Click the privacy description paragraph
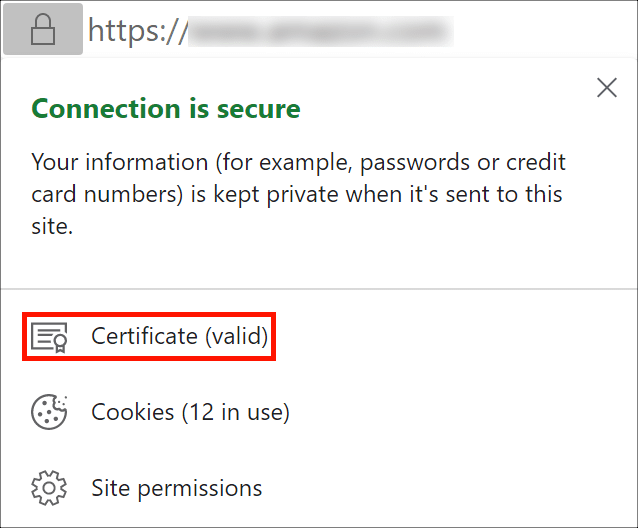 (x=298, y=194)
